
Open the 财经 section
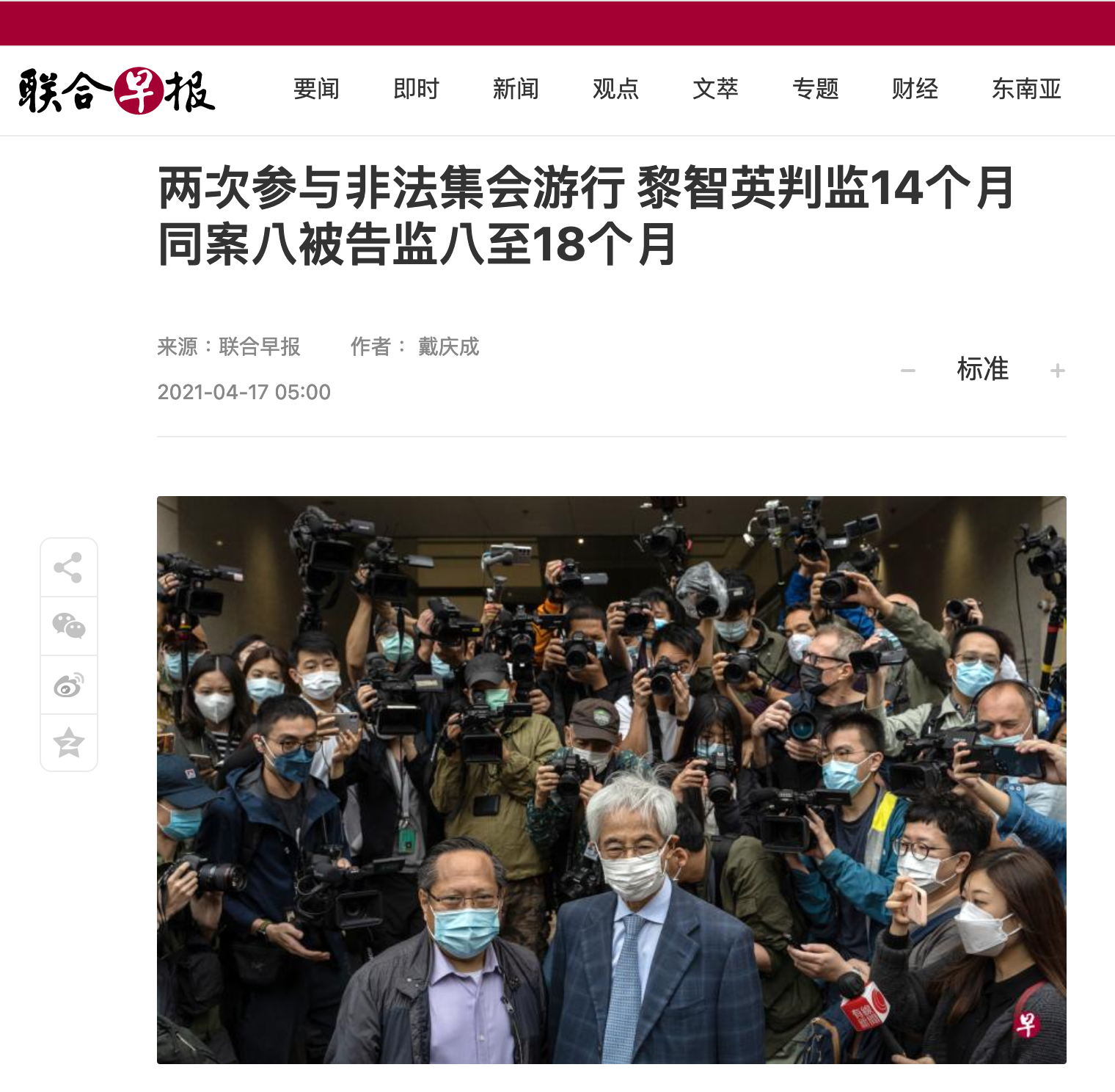click(x=915, y=89)
